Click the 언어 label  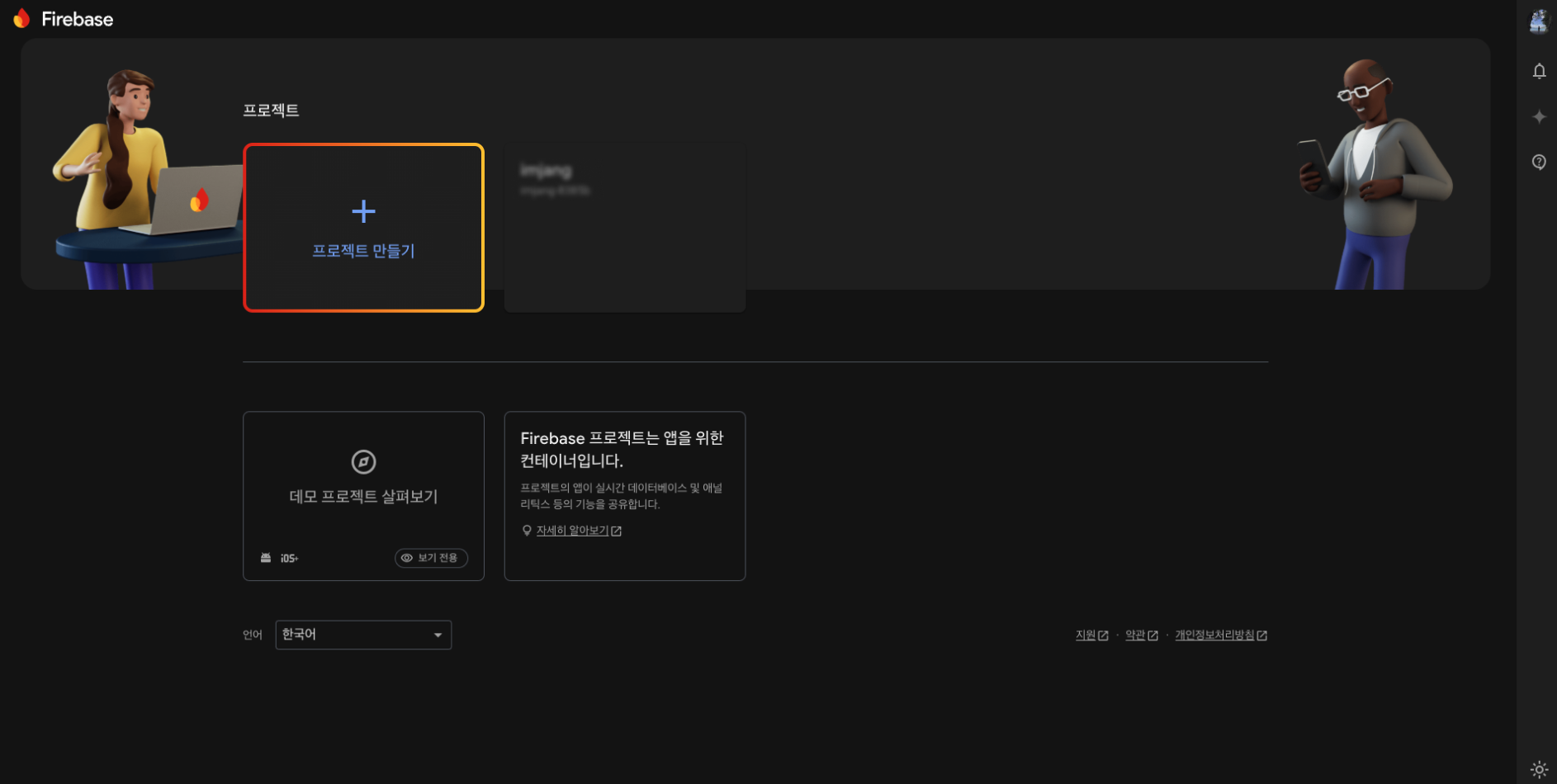coord(253,635)
